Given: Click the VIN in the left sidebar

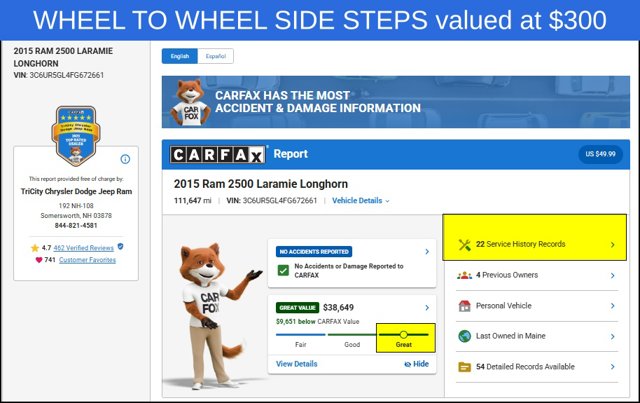Looking at the screenshot, I should coord(59,75).
